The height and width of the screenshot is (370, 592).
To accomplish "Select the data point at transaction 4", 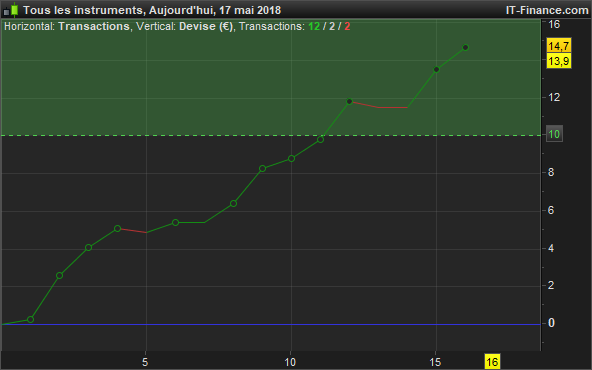I will pyautogui.click(x=117, y=228).
